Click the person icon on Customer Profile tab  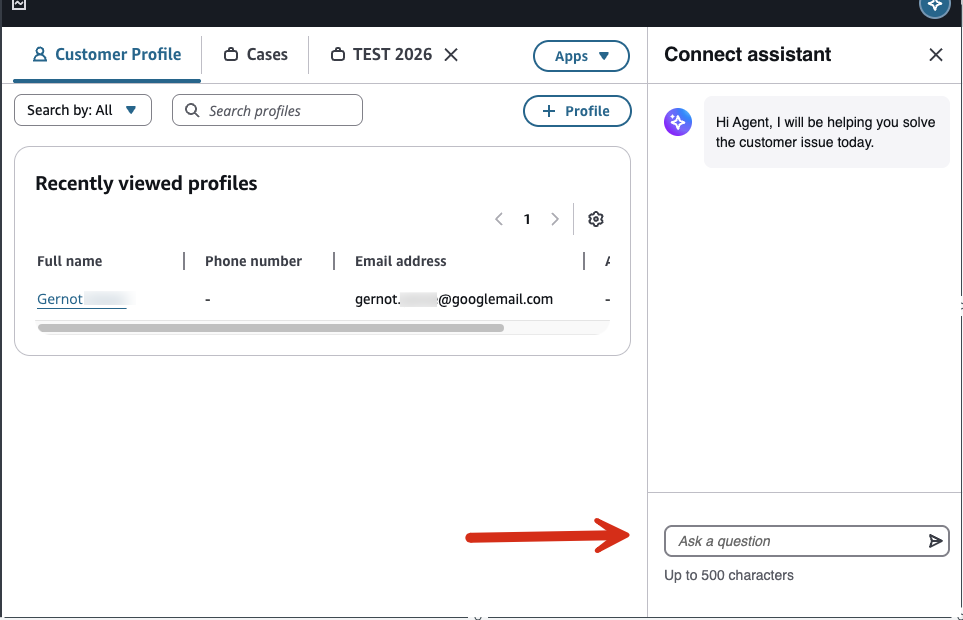(38, 54)
